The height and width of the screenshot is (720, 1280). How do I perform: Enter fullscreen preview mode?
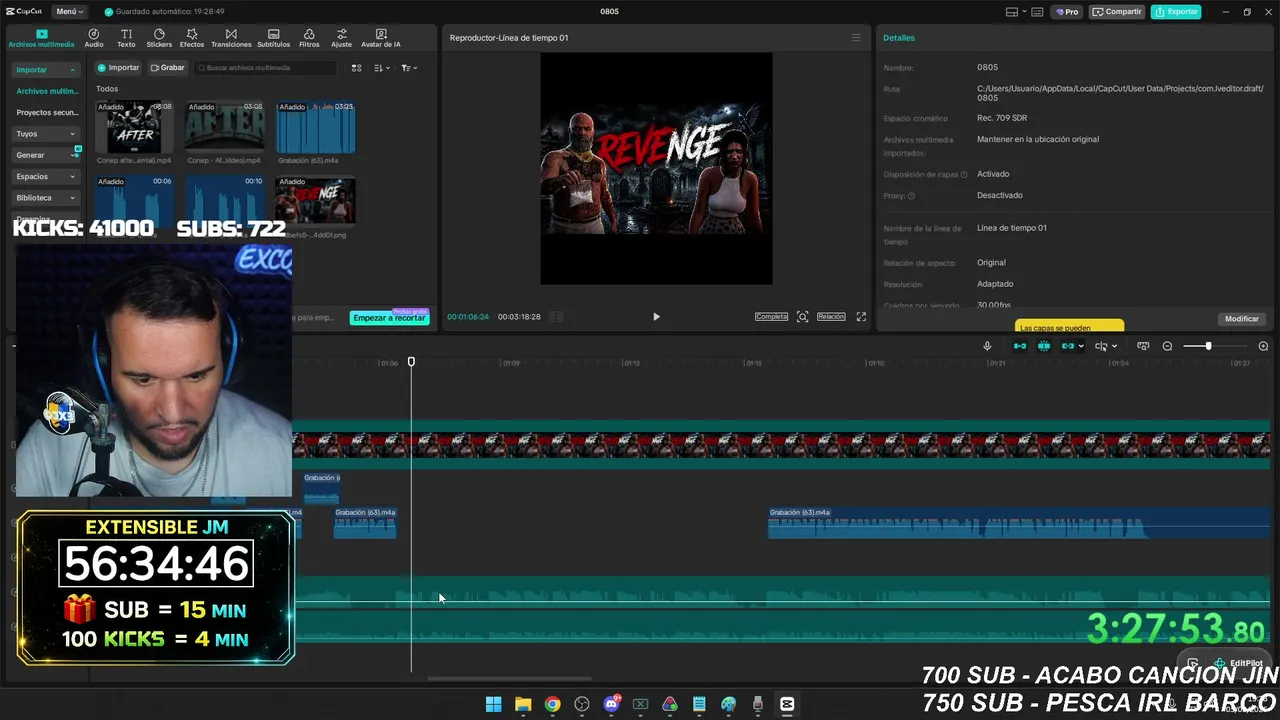pyautogui.click(x=861, y=317)
